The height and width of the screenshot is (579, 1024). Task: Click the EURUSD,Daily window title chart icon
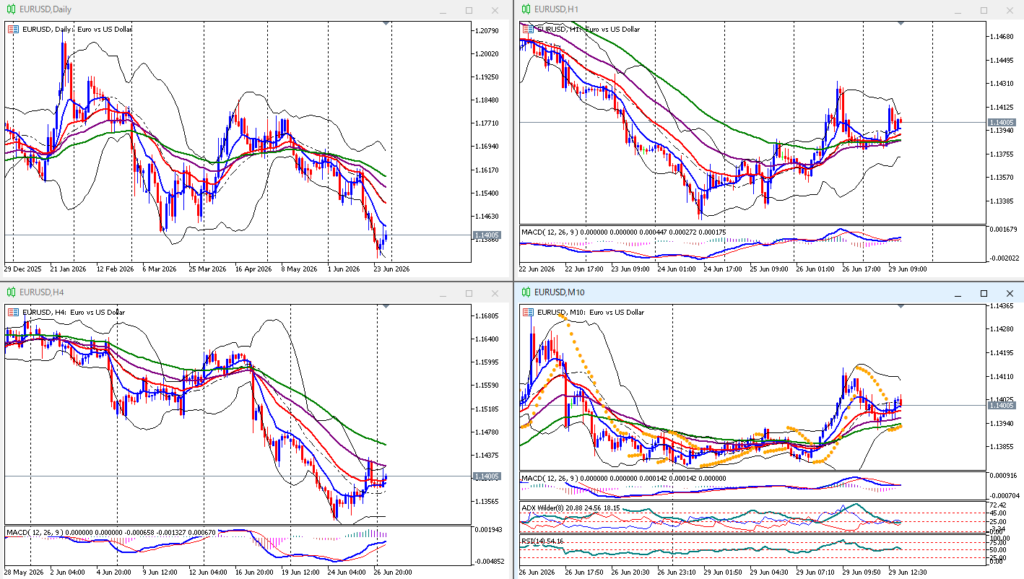coord(10,10)
